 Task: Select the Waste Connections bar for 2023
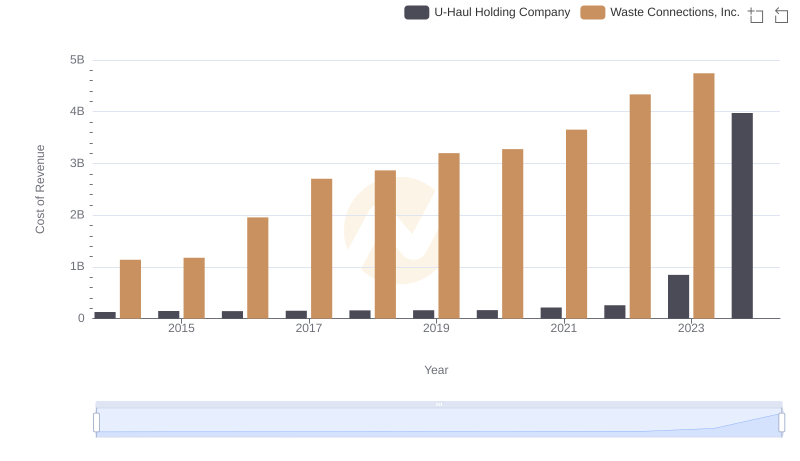coord(704,196)
